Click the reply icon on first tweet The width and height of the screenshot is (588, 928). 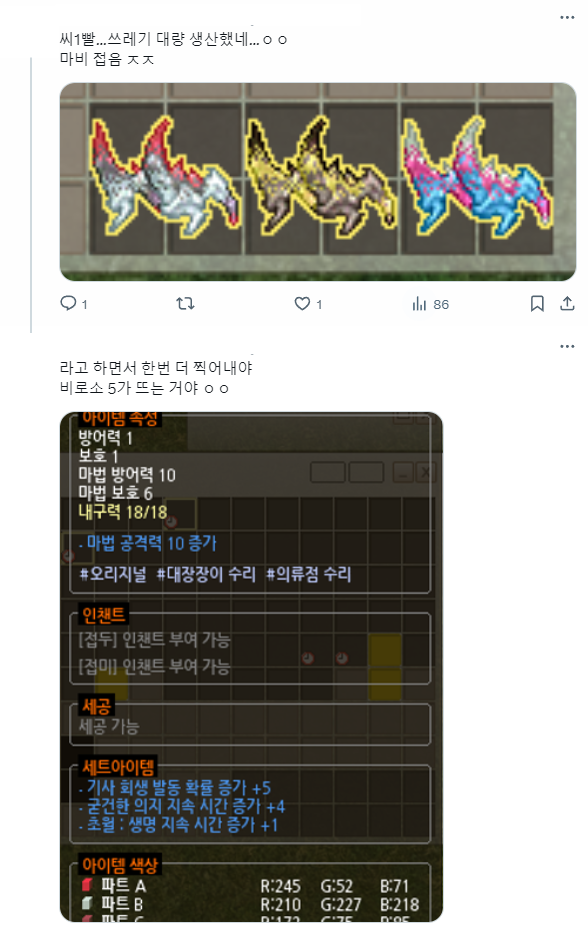[69, 304]
